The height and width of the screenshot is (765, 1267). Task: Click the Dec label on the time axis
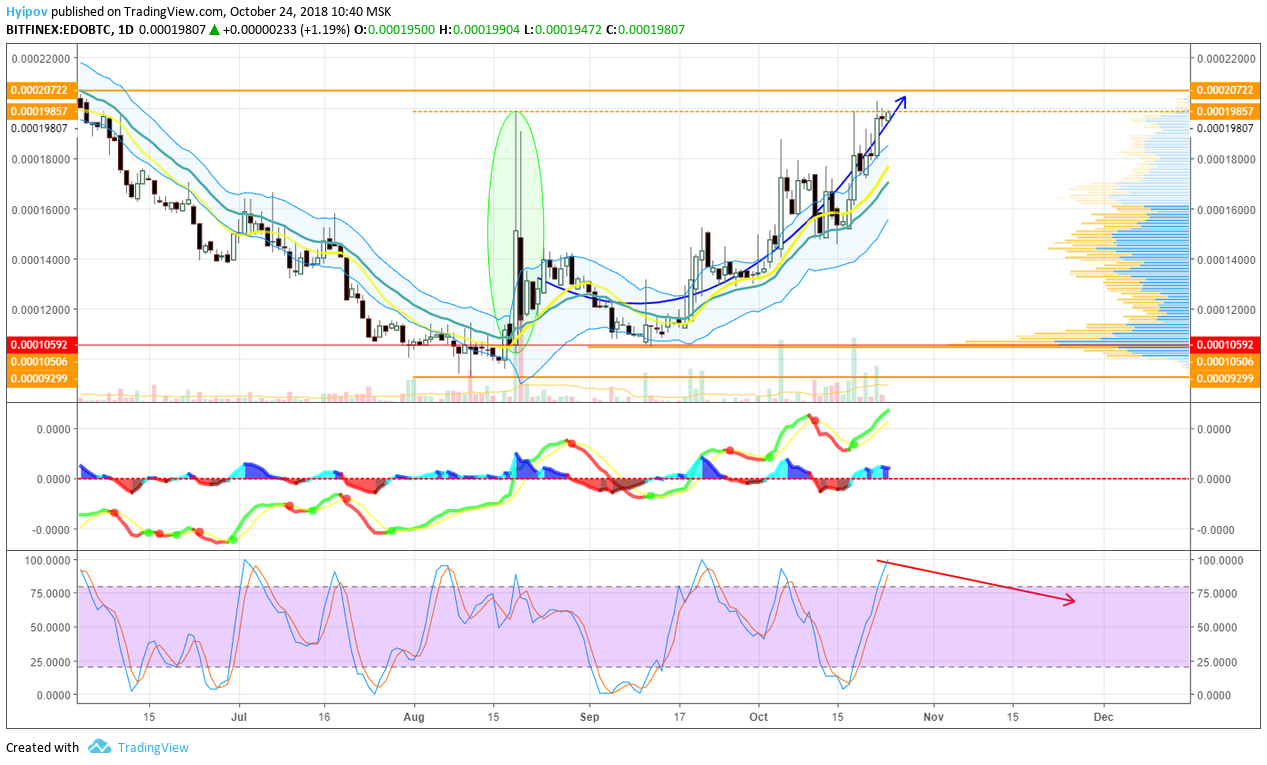1103,717
